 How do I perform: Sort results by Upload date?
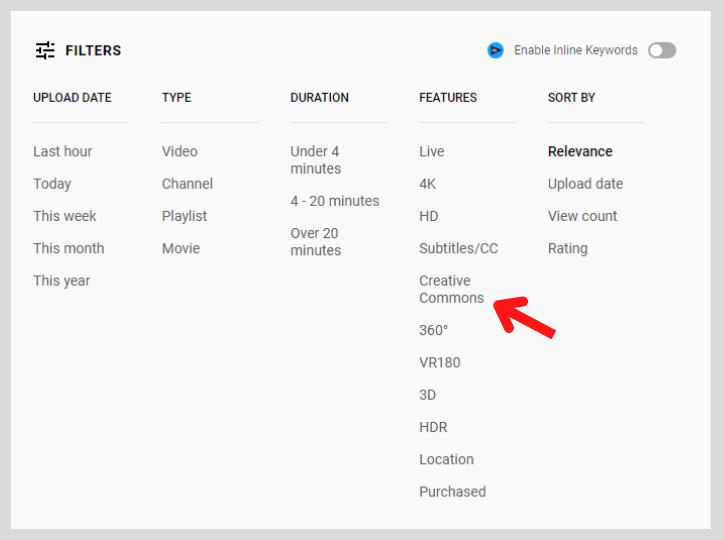click(x=585, y=184)
